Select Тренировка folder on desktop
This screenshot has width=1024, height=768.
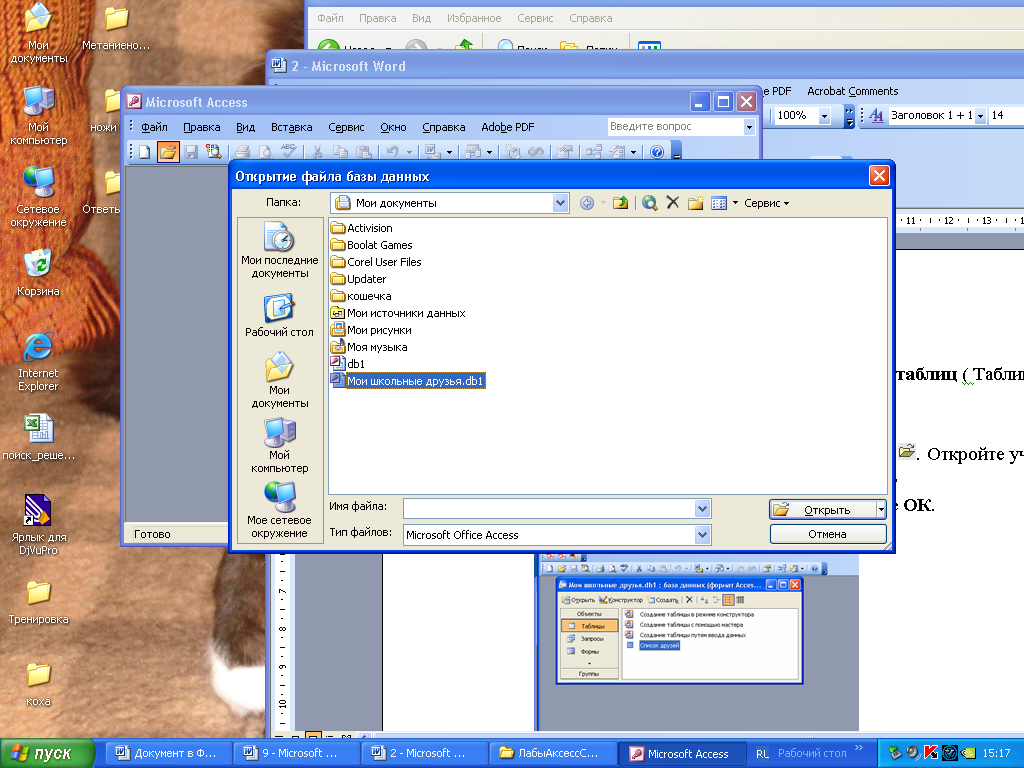[x=38, y=602]
